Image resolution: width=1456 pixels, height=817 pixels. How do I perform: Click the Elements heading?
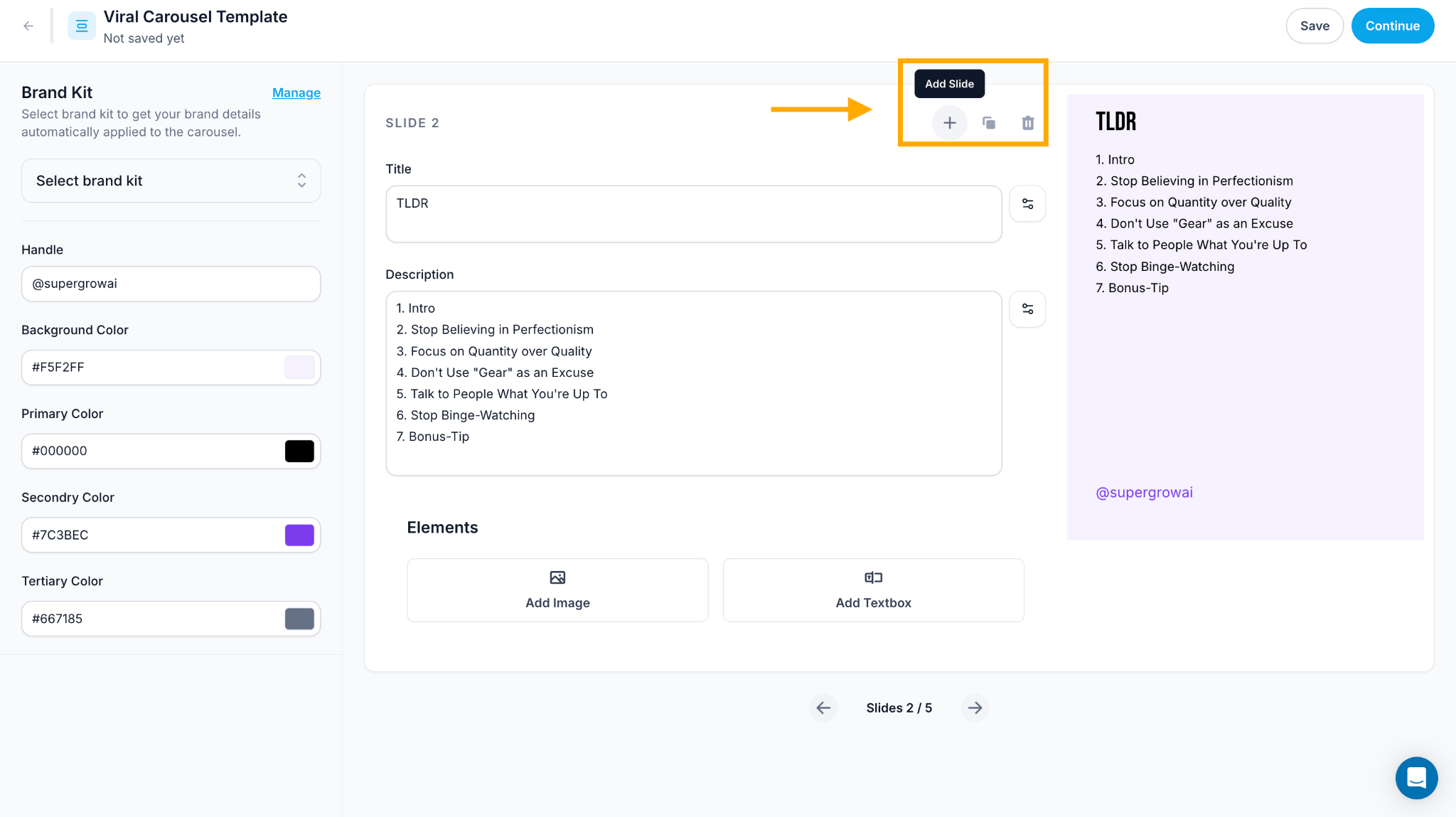pos(442,528)
